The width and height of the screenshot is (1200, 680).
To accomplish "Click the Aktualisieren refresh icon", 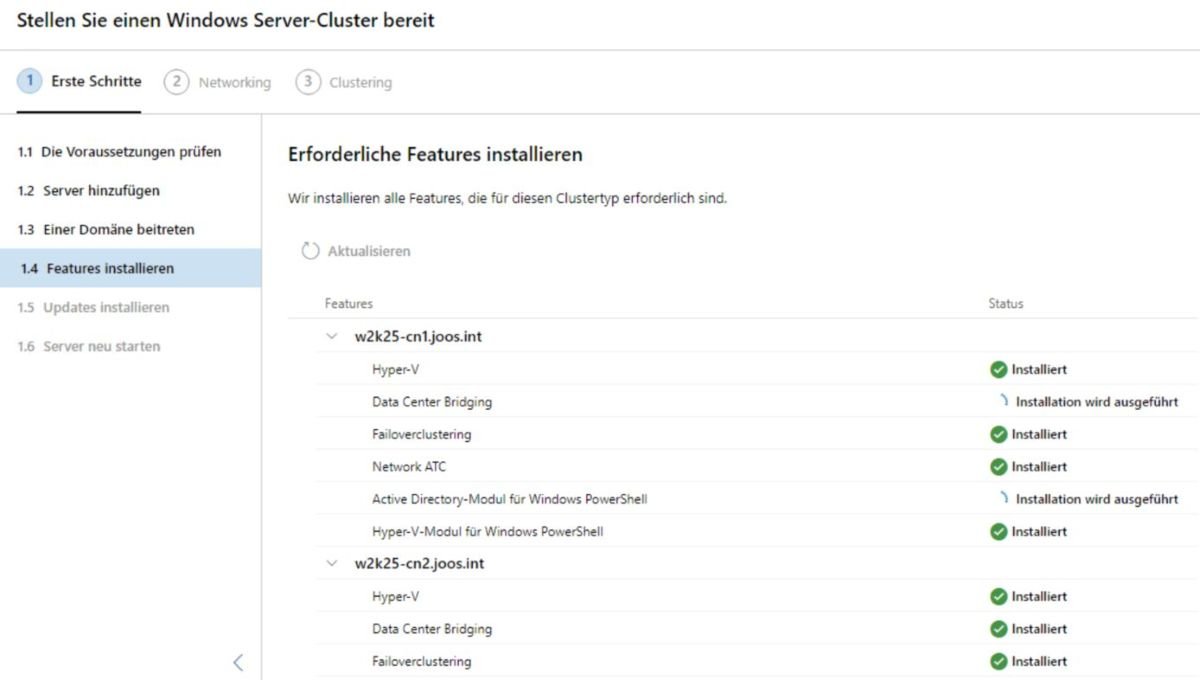I will pyautogui.click(x=310, y=252).
